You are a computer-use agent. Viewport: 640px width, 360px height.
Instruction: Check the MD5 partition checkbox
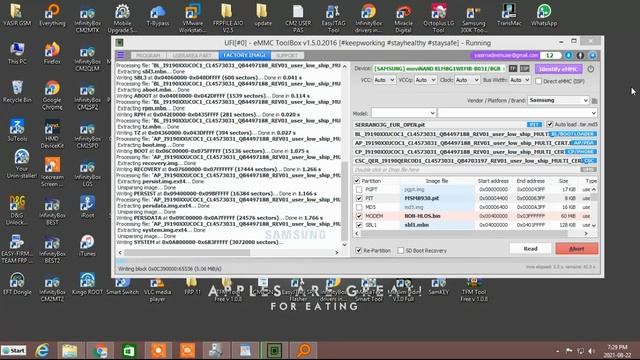(359, 207)
